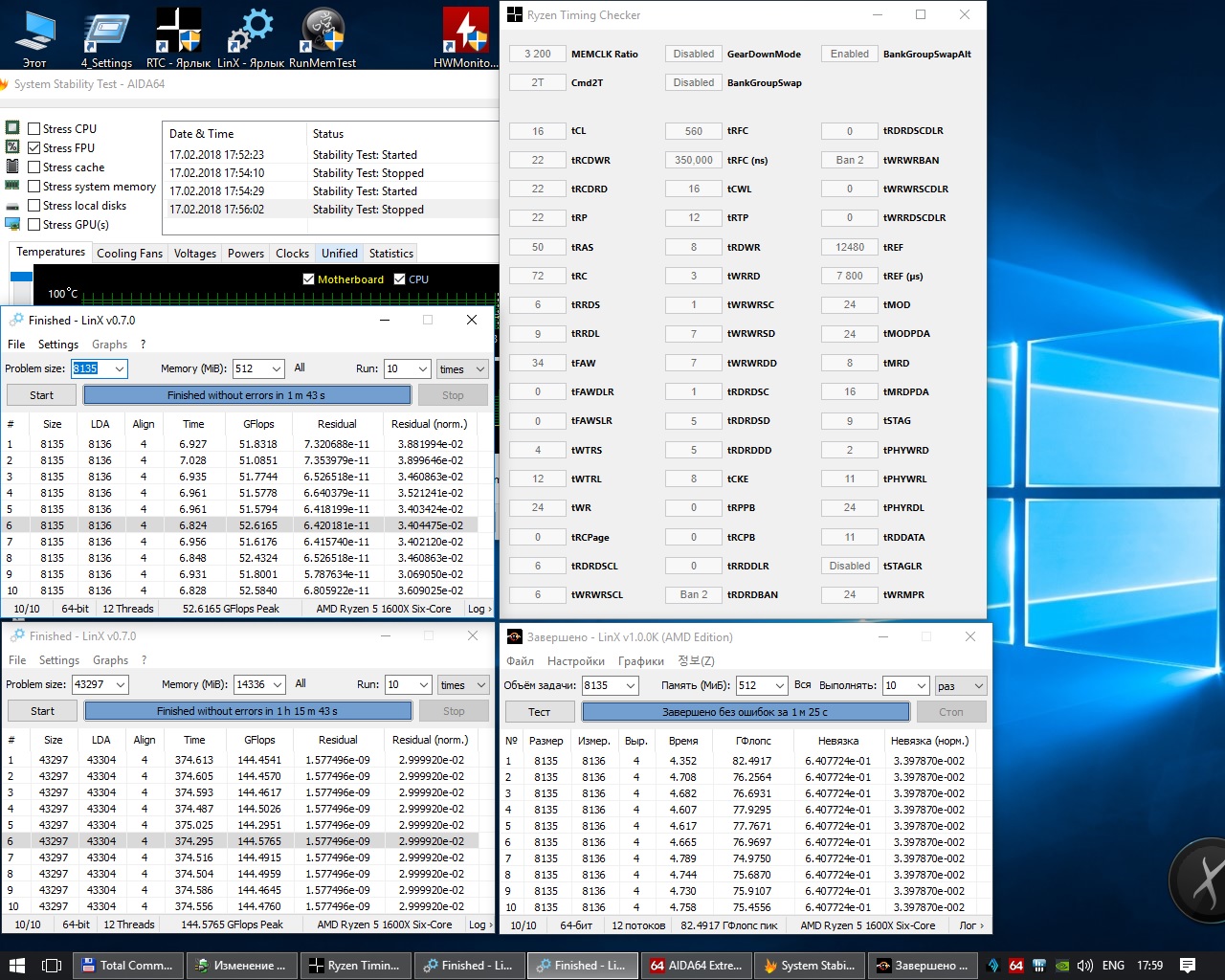
Task: Enable the Stress CPU checkbox
Action: (x=34, y=129)
